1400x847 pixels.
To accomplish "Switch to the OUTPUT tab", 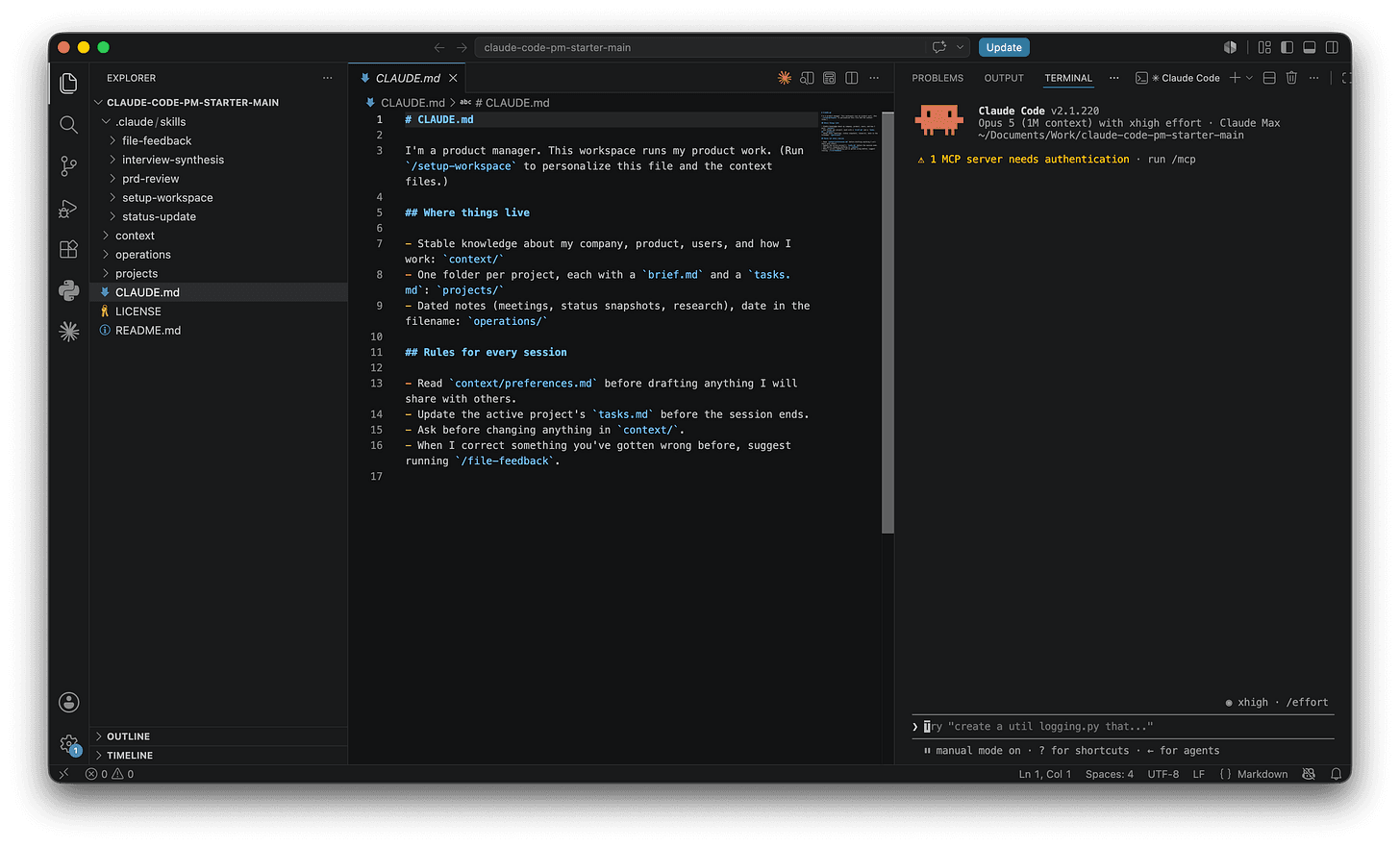I will (1004, 78).
